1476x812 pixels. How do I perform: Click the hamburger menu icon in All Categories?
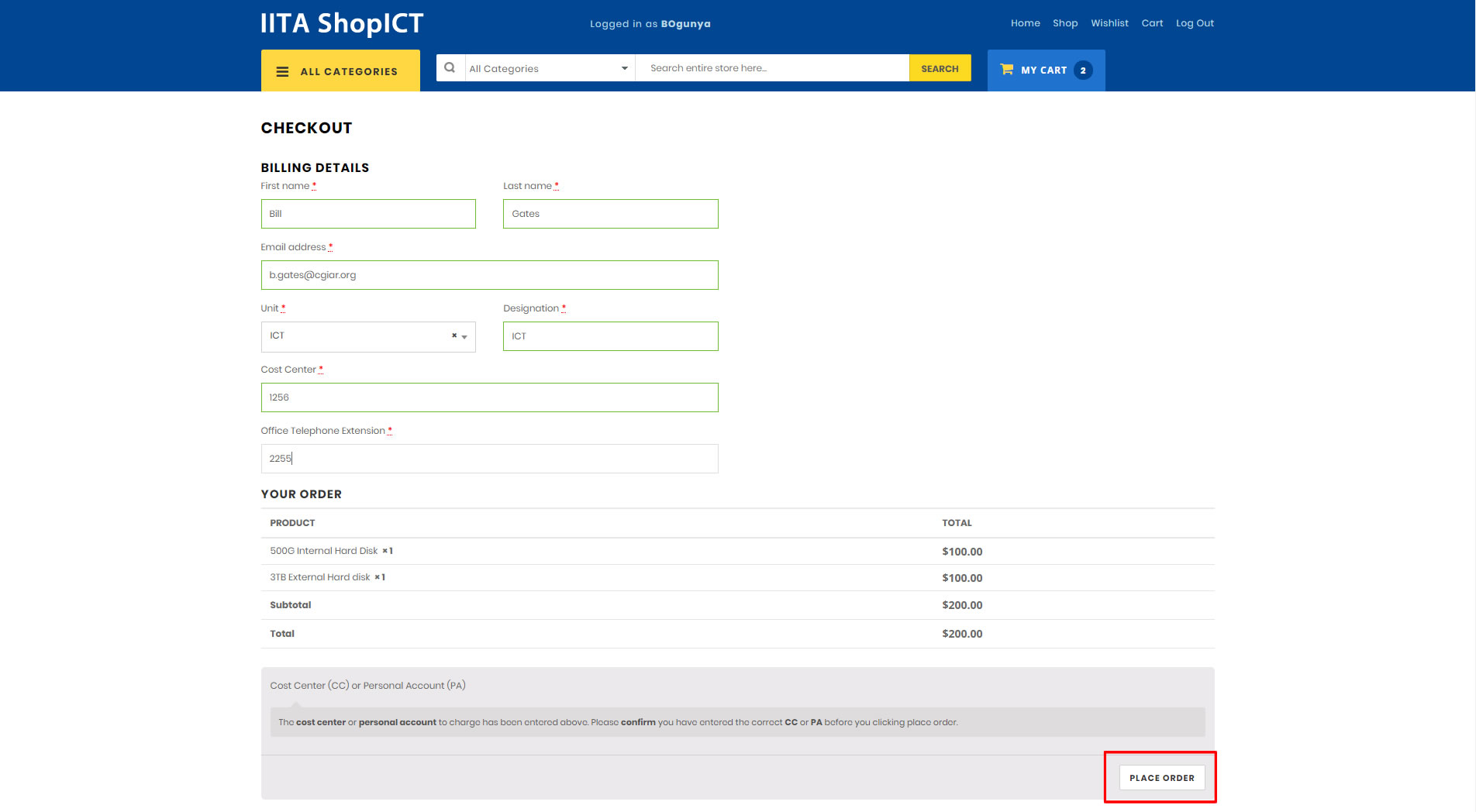click(x=283, y=71)
